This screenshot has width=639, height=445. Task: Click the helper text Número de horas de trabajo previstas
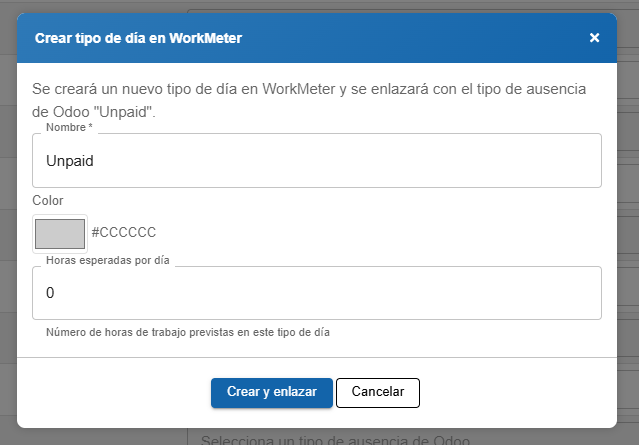tap(188, 332)
